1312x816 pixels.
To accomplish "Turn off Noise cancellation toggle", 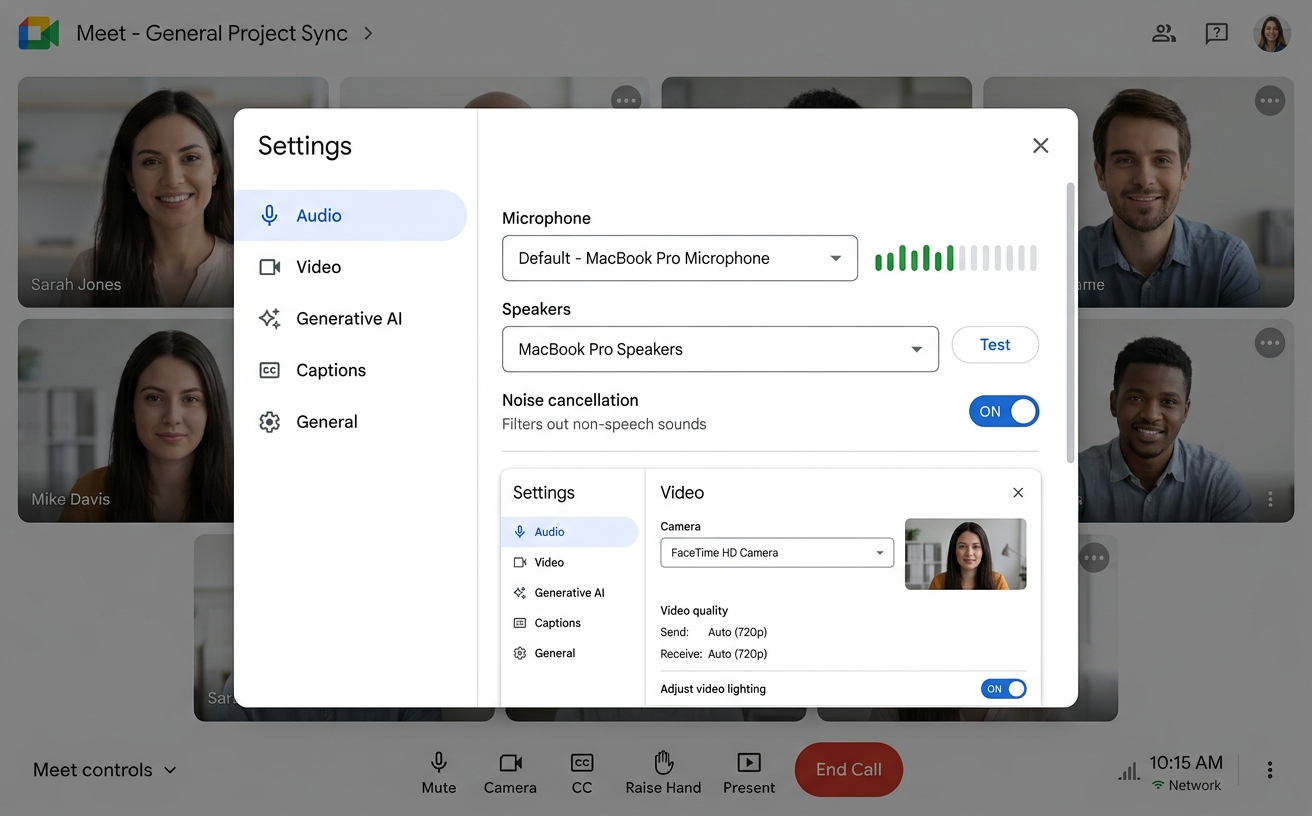I will coord(1003,411).
